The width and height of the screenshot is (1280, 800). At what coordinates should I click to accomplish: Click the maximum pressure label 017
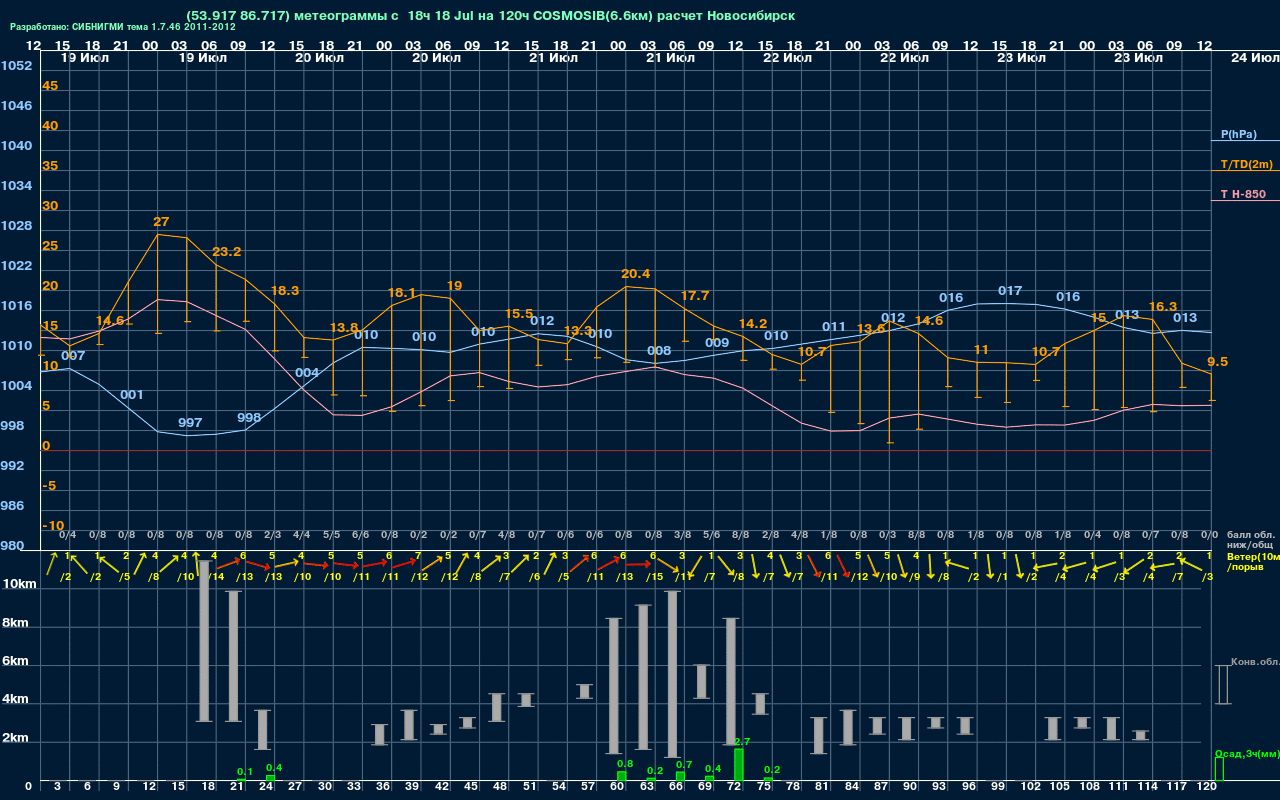[1010, 291]
